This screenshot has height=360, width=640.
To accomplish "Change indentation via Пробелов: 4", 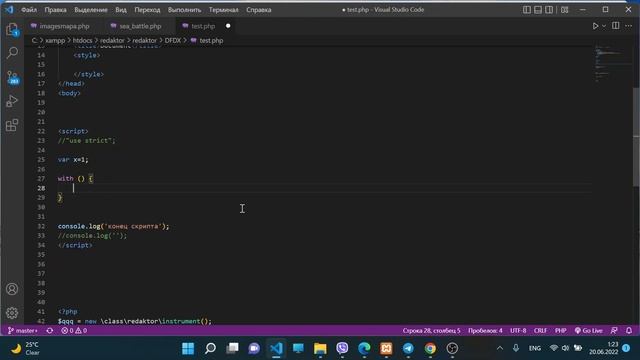I will pos(485,331).
